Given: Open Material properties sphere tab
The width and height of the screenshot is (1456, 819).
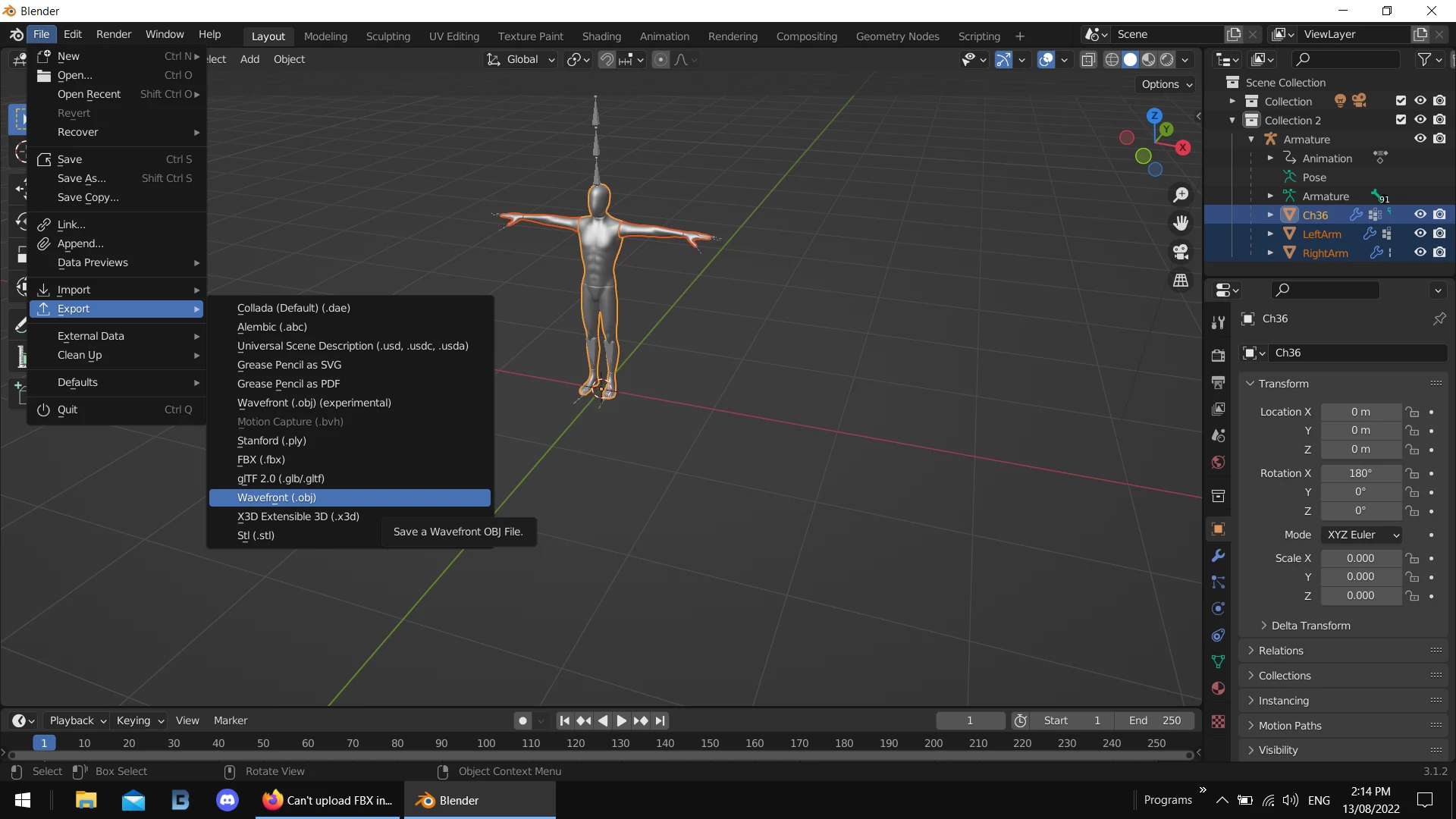Looking at the screenshot, I should pos(1218,689).
